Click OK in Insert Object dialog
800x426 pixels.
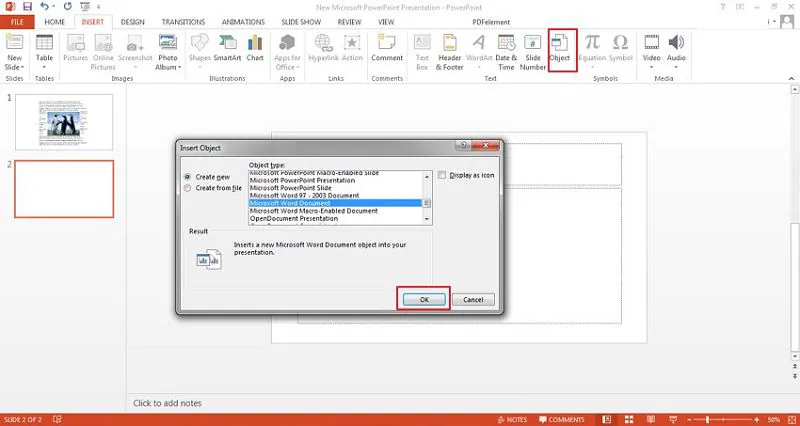coord(424,299)
